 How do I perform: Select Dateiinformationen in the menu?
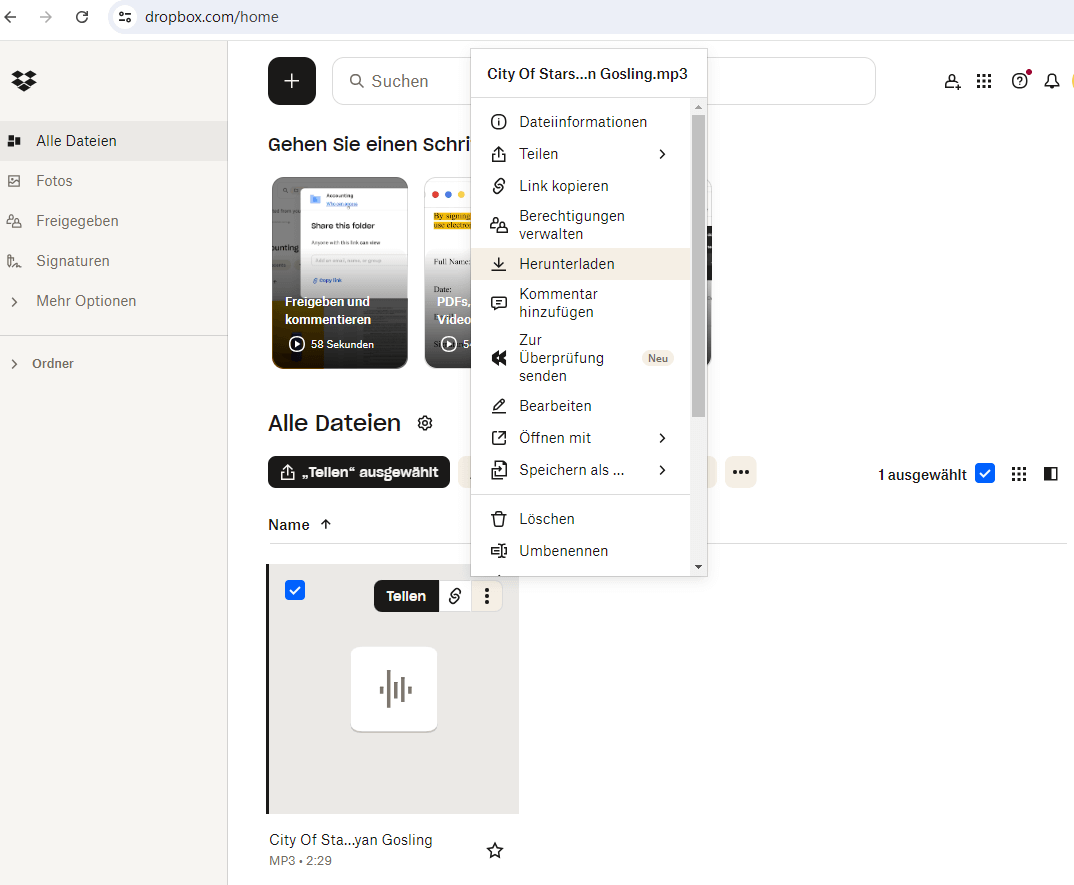580,122
